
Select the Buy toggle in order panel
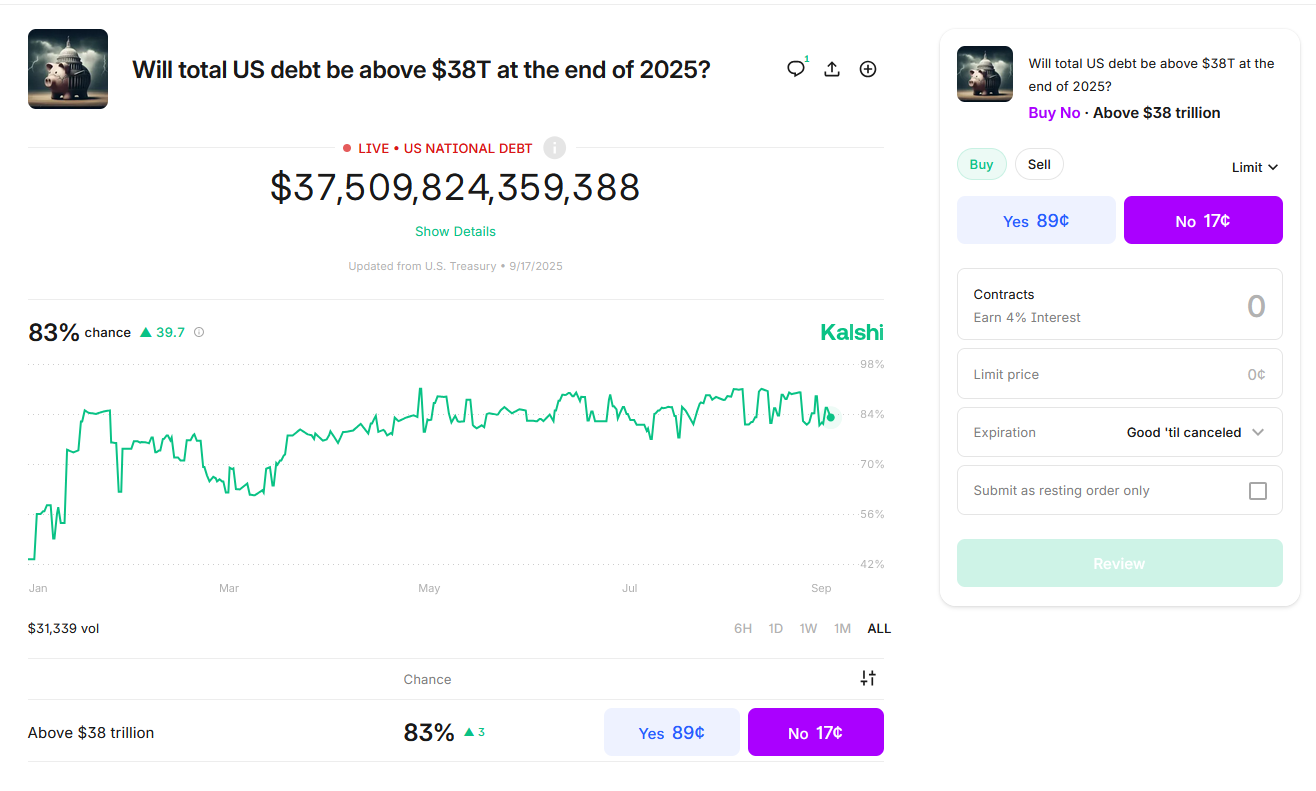click(981, 164)
